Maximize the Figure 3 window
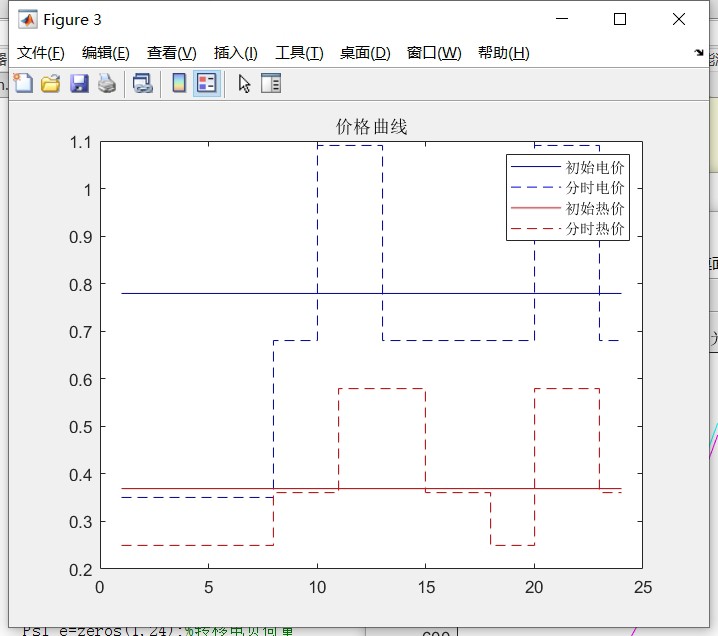Viewport: 718px width, 636px height. pos(620,19)
